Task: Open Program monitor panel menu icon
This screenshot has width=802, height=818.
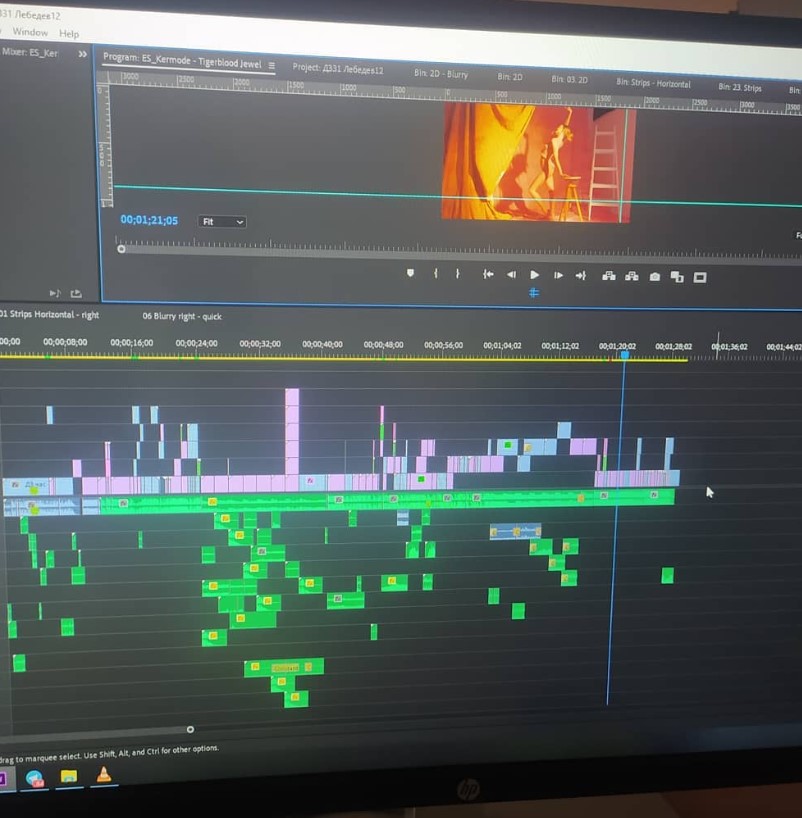Action: (272, 65)
